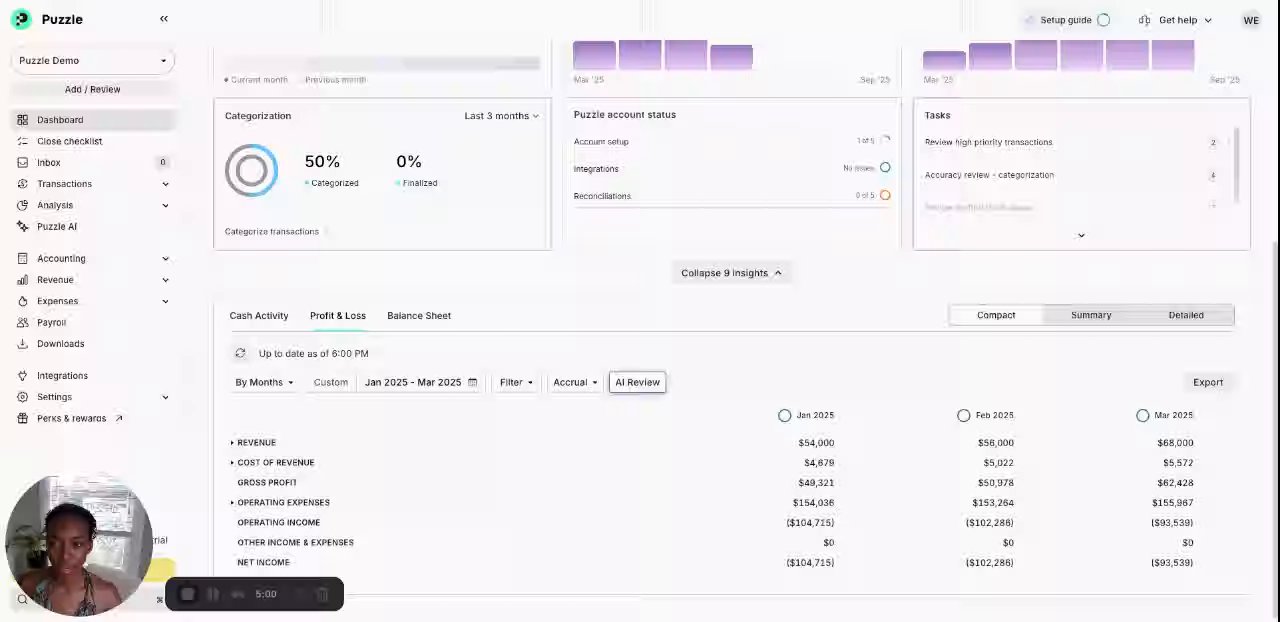Open the Accrual basis dropdown
The height and width of the screenshot is (622, 1280).
pyautogui.click(x=575, y=382)
